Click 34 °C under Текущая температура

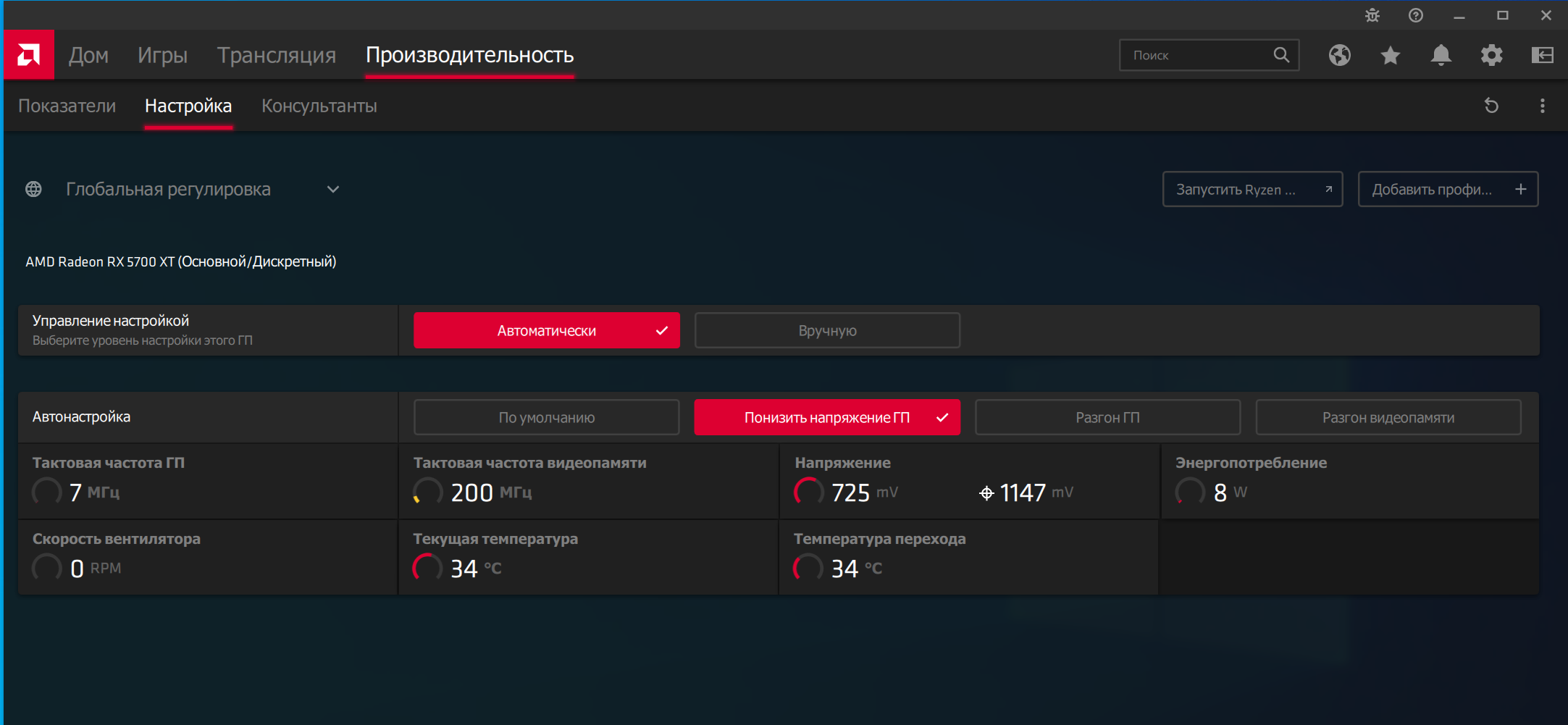[476, 569]
